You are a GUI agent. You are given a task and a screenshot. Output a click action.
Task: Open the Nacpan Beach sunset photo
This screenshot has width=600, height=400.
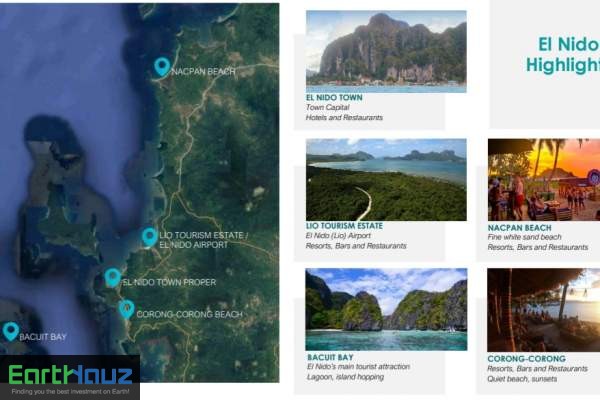(544, 180)
